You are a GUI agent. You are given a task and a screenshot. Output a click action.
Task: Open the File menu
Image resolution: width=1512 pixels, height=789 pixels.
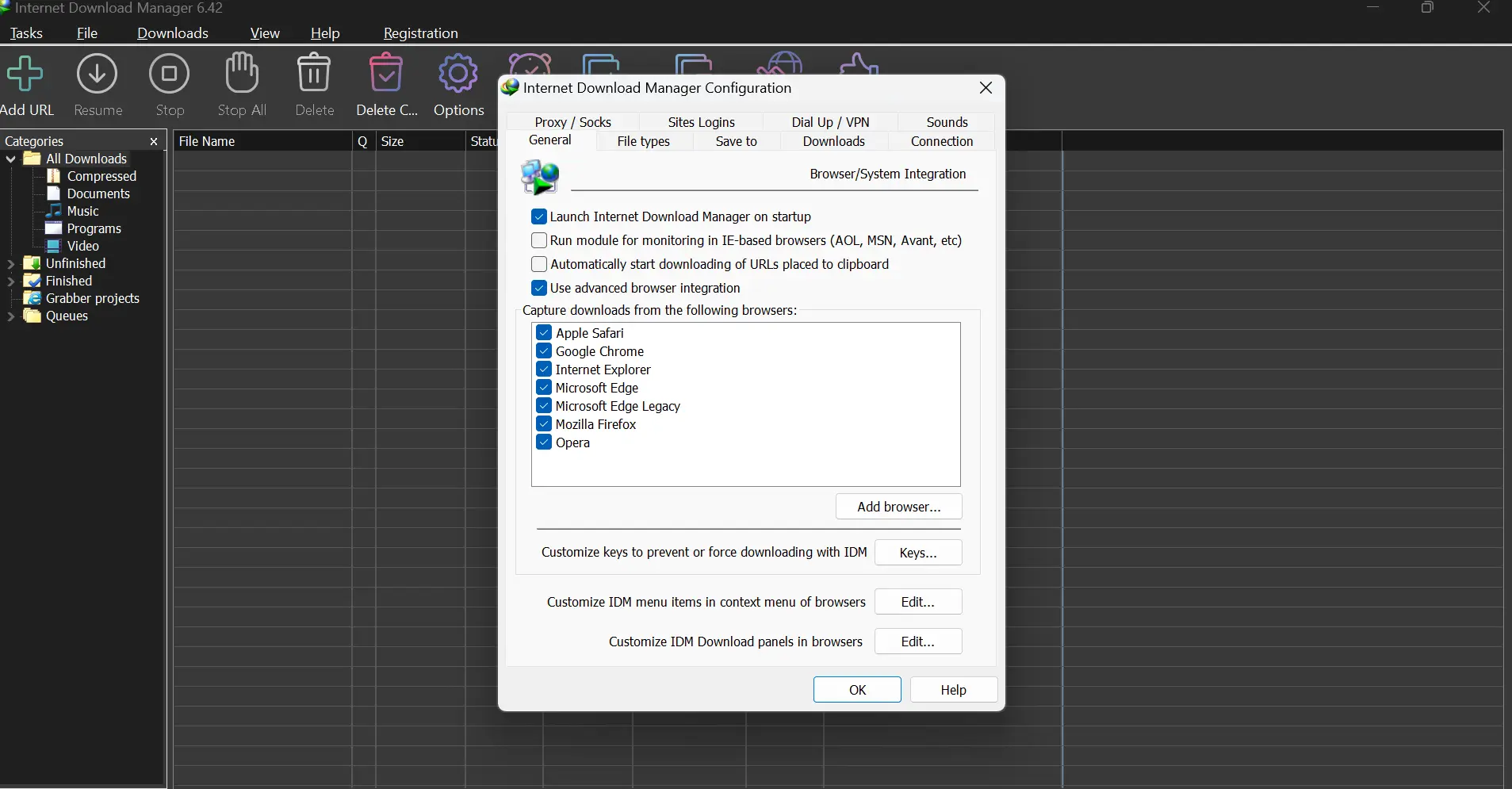87,33
